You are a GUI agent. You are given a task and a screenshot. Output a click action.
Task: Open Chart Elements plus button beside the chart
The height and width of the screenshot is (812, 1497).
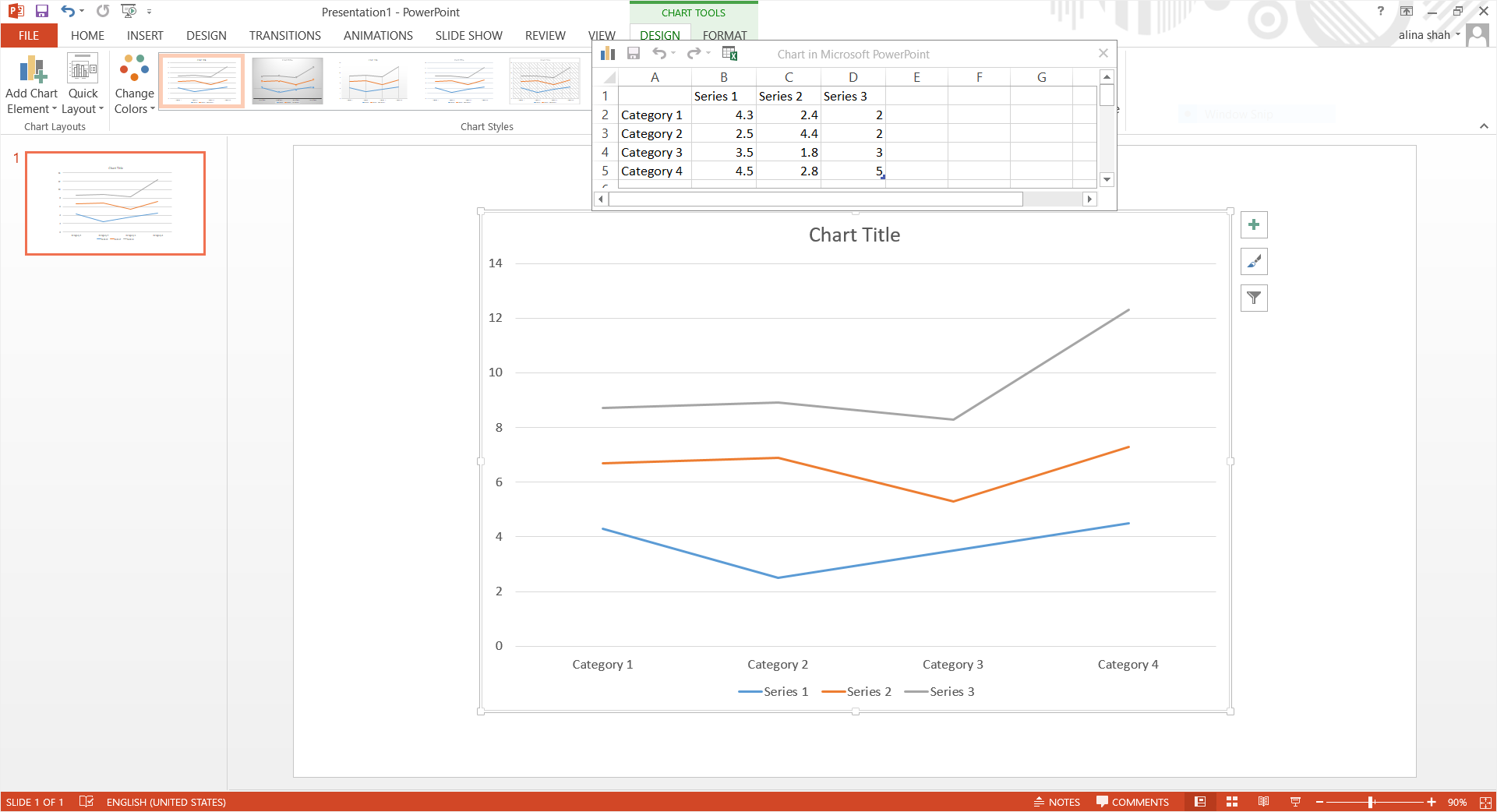pos(1254,225)
